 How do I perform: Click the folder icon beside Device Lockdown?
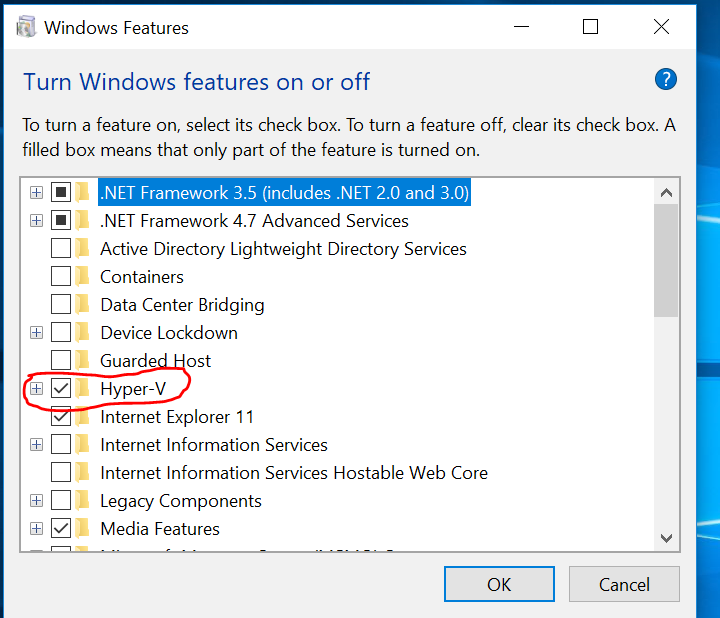point(83,332)
